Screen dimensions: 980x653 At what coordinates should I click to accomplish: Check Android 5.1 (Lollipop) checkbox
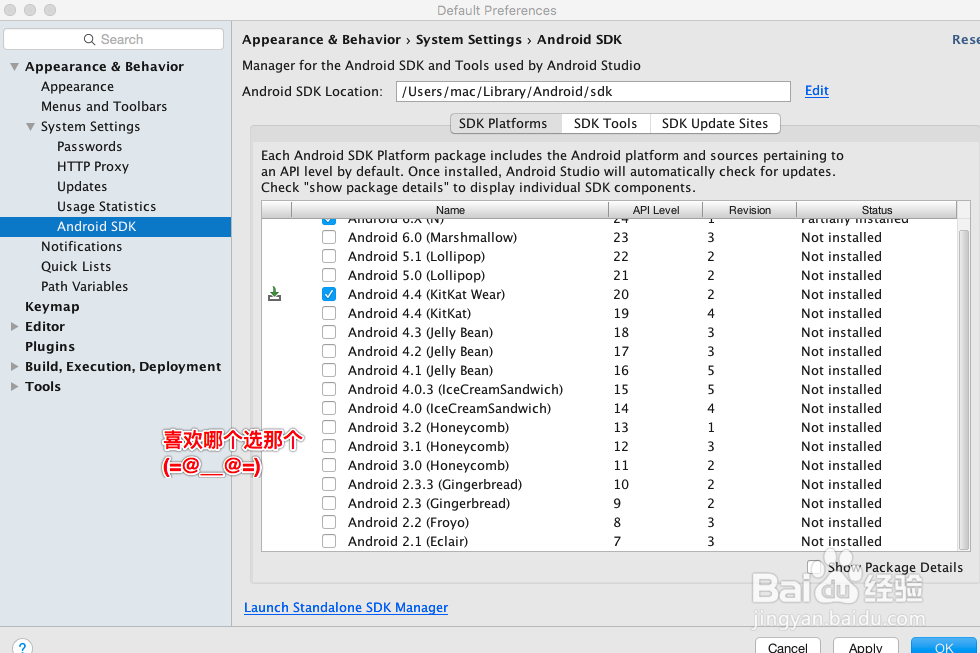[329, 256]
